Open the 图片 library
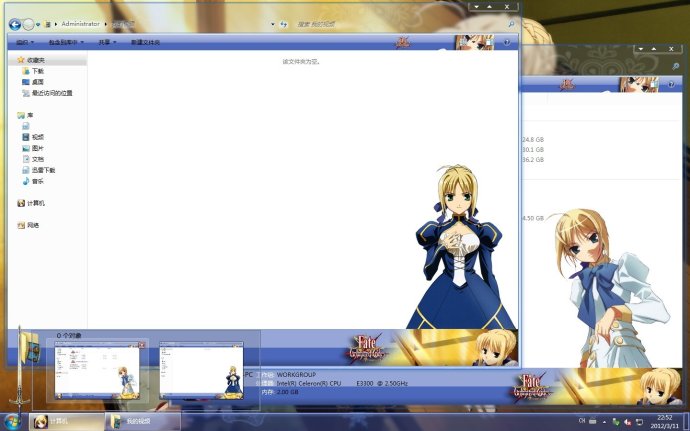The width and height of the screenshot is (690, 431). [x=33, y=148]
